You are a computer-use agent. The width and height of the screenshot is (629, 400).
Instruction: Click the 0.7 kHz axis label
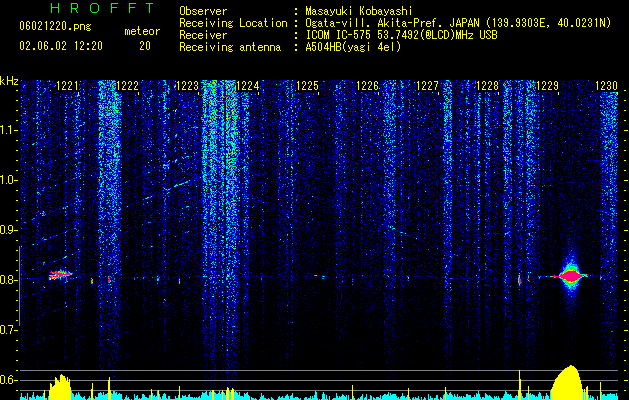tap(9, 330)
